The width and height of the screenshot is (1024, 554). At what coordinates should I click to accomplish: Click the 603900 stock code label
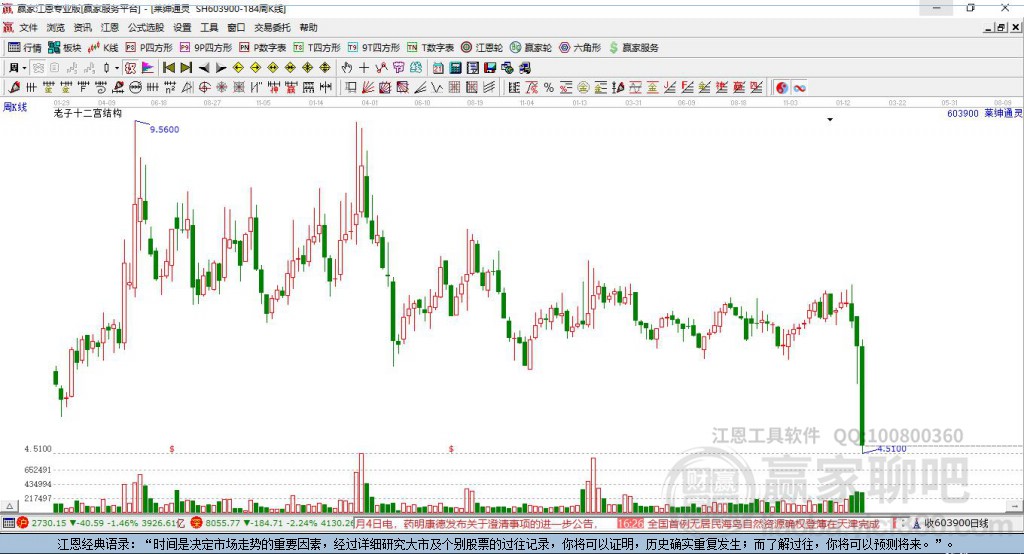click(963, 113)
